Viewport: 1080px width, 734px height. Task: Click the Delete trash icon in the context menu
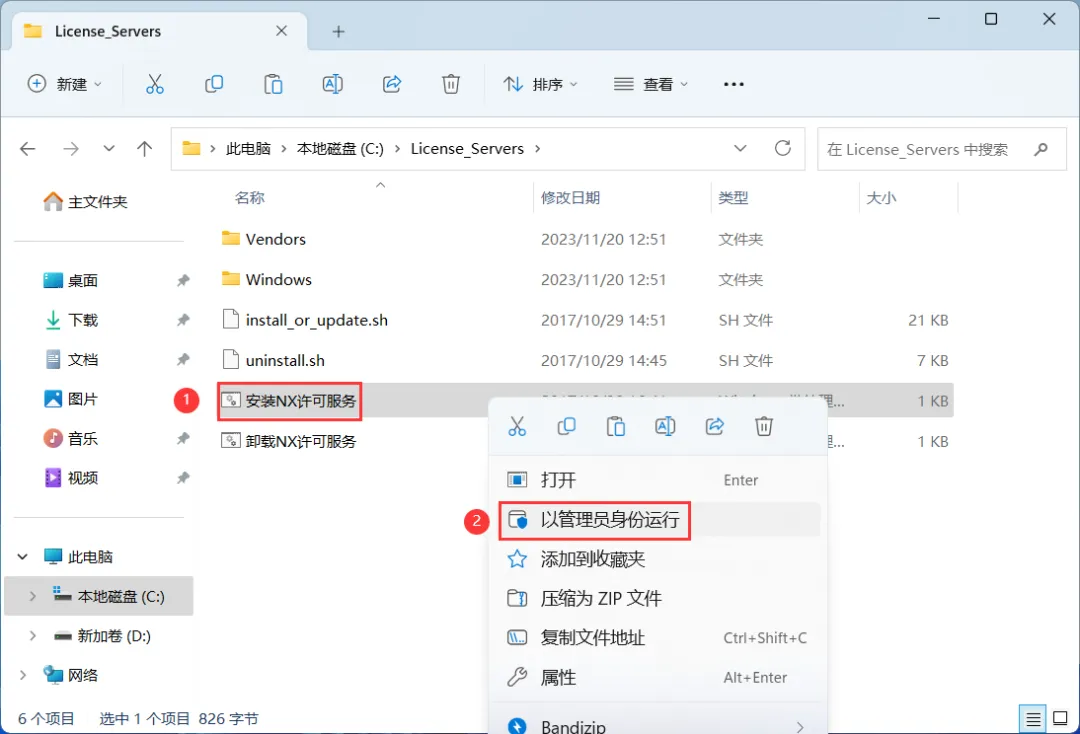click(764, 426)
